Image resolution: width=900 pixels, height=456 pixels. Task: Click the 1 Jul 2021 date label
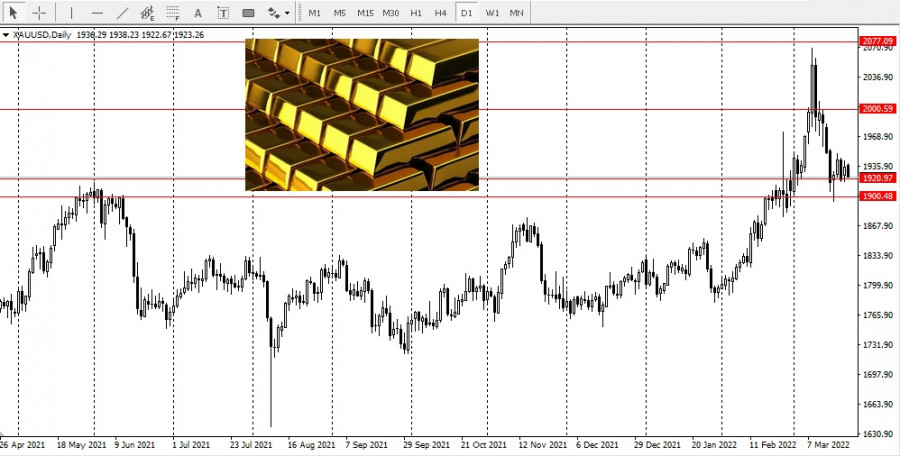point(191,445)
